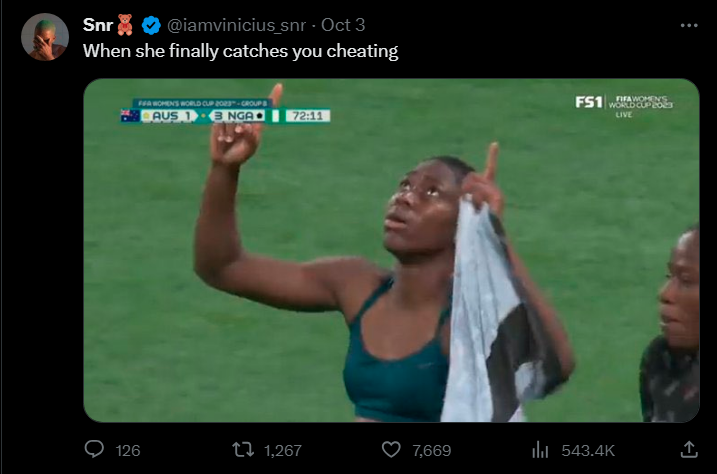The image size is (717, 474).
Task: Click the 7,669 likes count
Action: coord(432,451)
